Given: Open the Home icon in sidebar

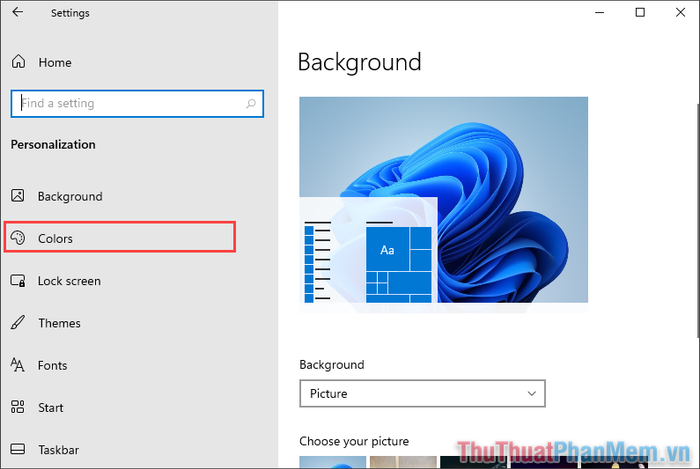Looking at the screenshot, I should 18,62.
